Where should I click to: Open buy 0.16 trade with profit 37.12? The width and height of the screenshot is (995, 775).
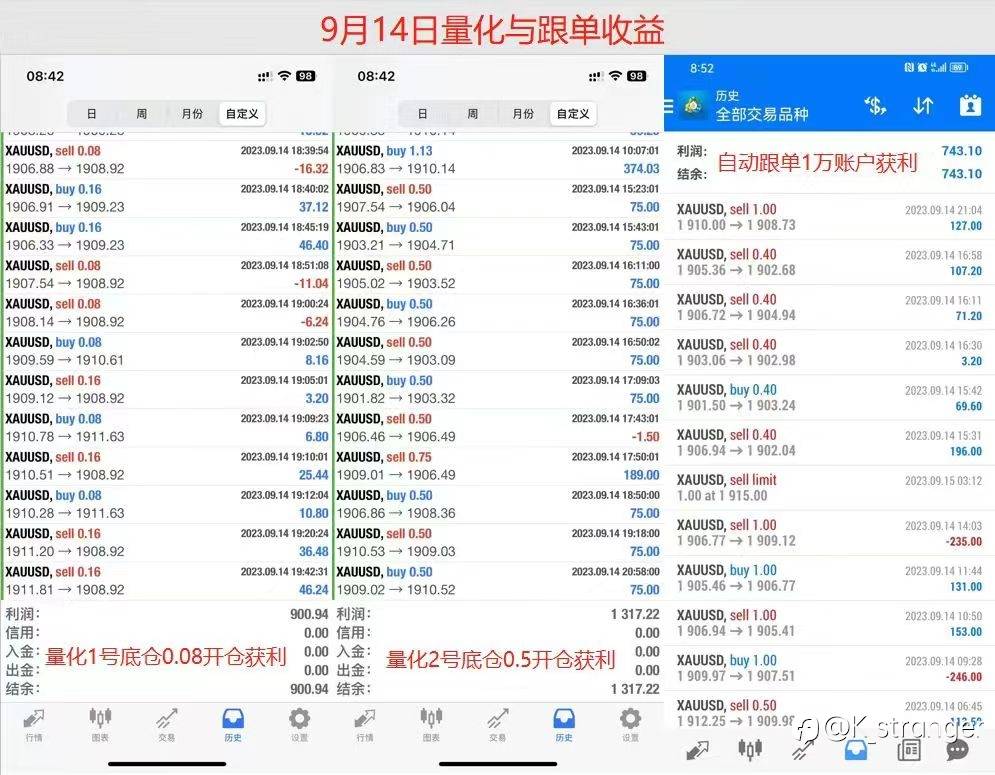click(x=167, y=198)
